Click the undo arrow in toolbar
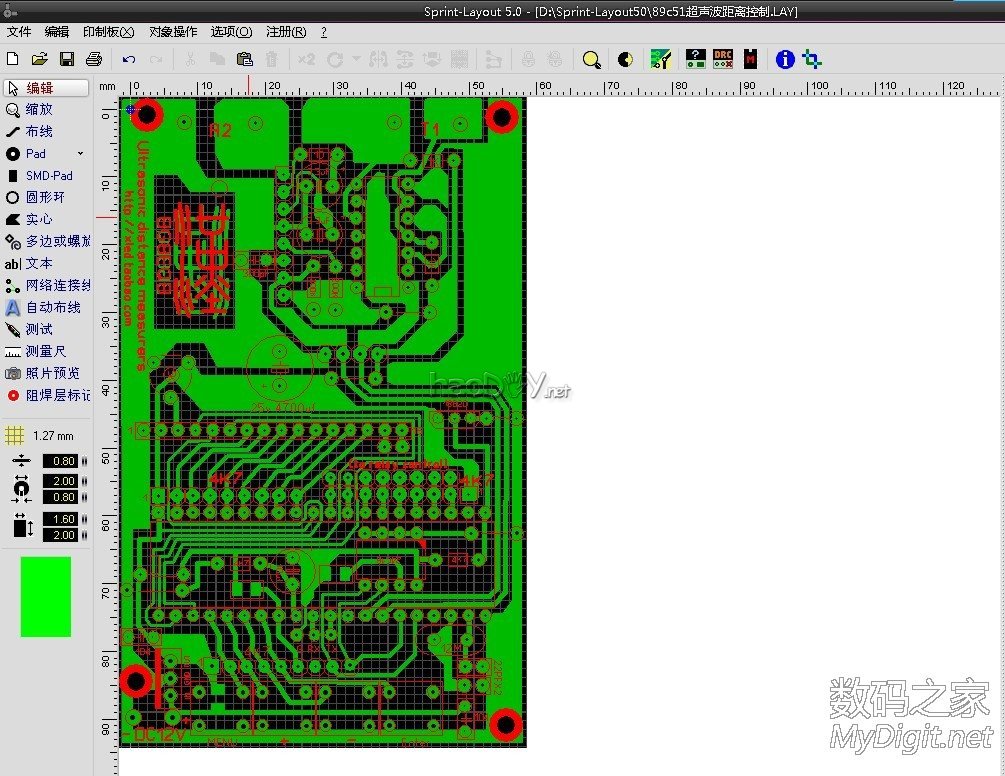Screen dimensions: 1005x776 tap(129, 60)
